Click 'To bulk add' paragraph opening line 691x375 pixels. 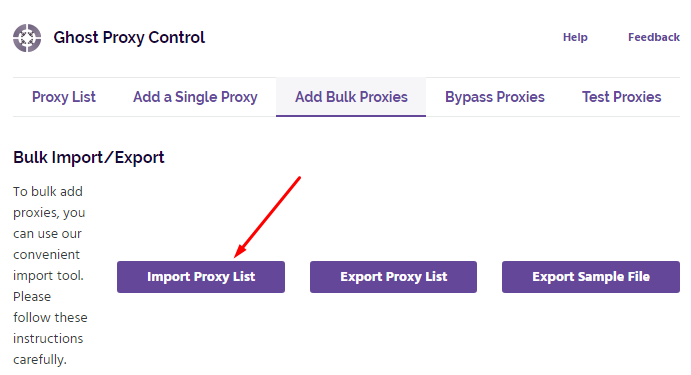coord(48,192)
